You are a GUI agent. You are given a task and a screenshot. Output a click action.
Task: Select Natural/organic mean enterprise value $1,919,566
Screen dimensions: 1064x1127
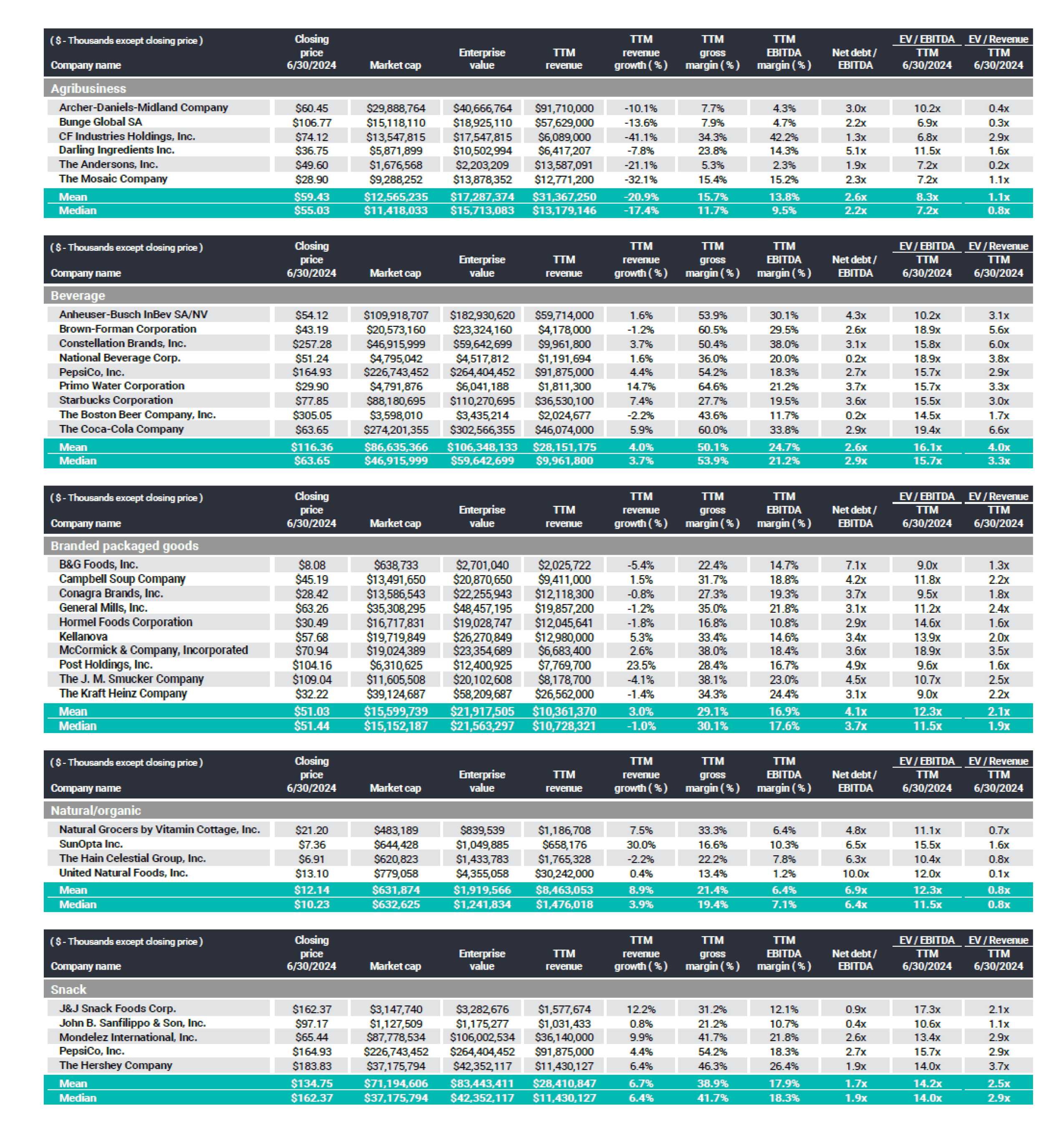482,890
